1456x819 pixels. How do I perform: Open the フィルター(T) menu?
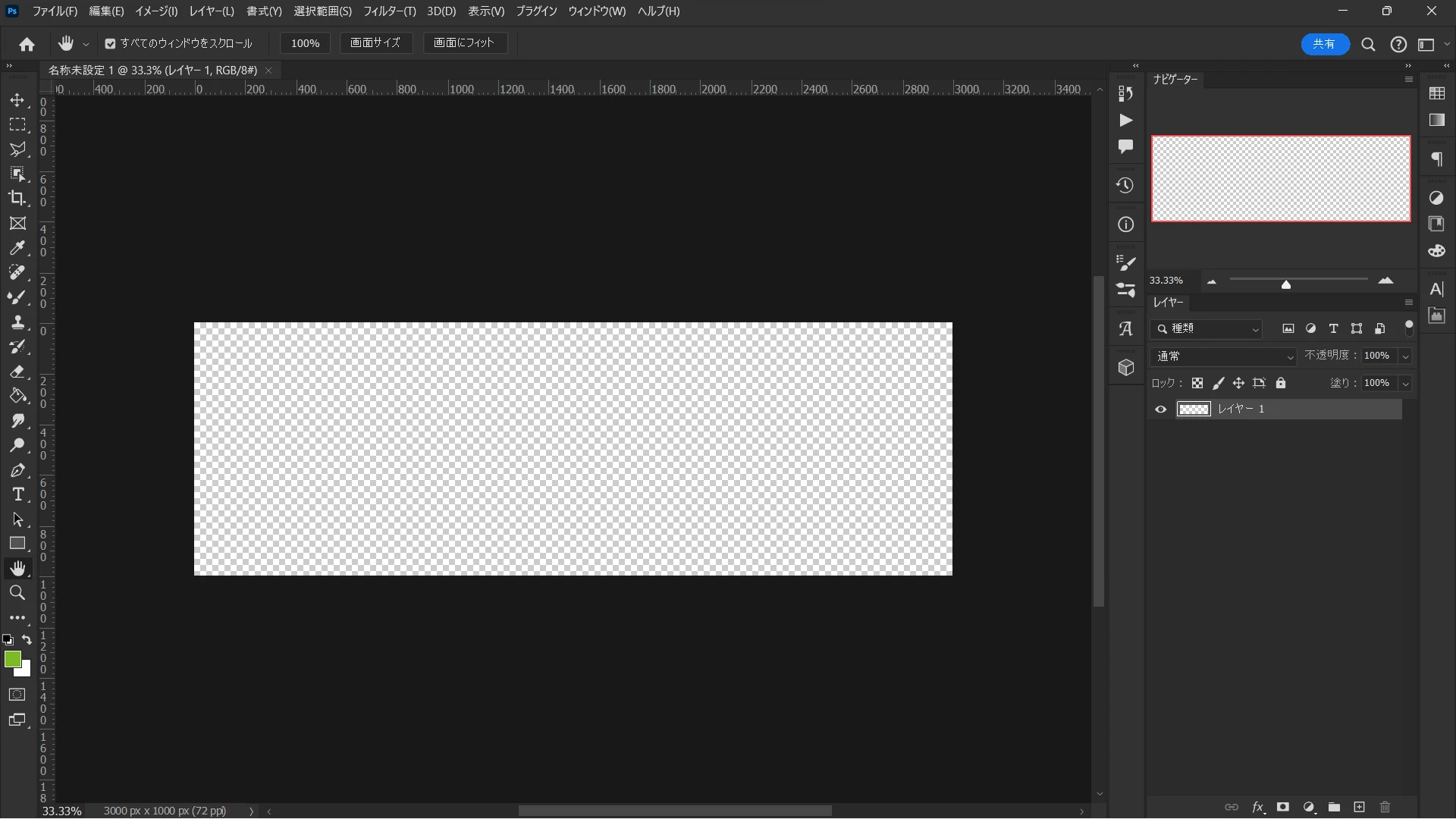click(x=389, y=11)
